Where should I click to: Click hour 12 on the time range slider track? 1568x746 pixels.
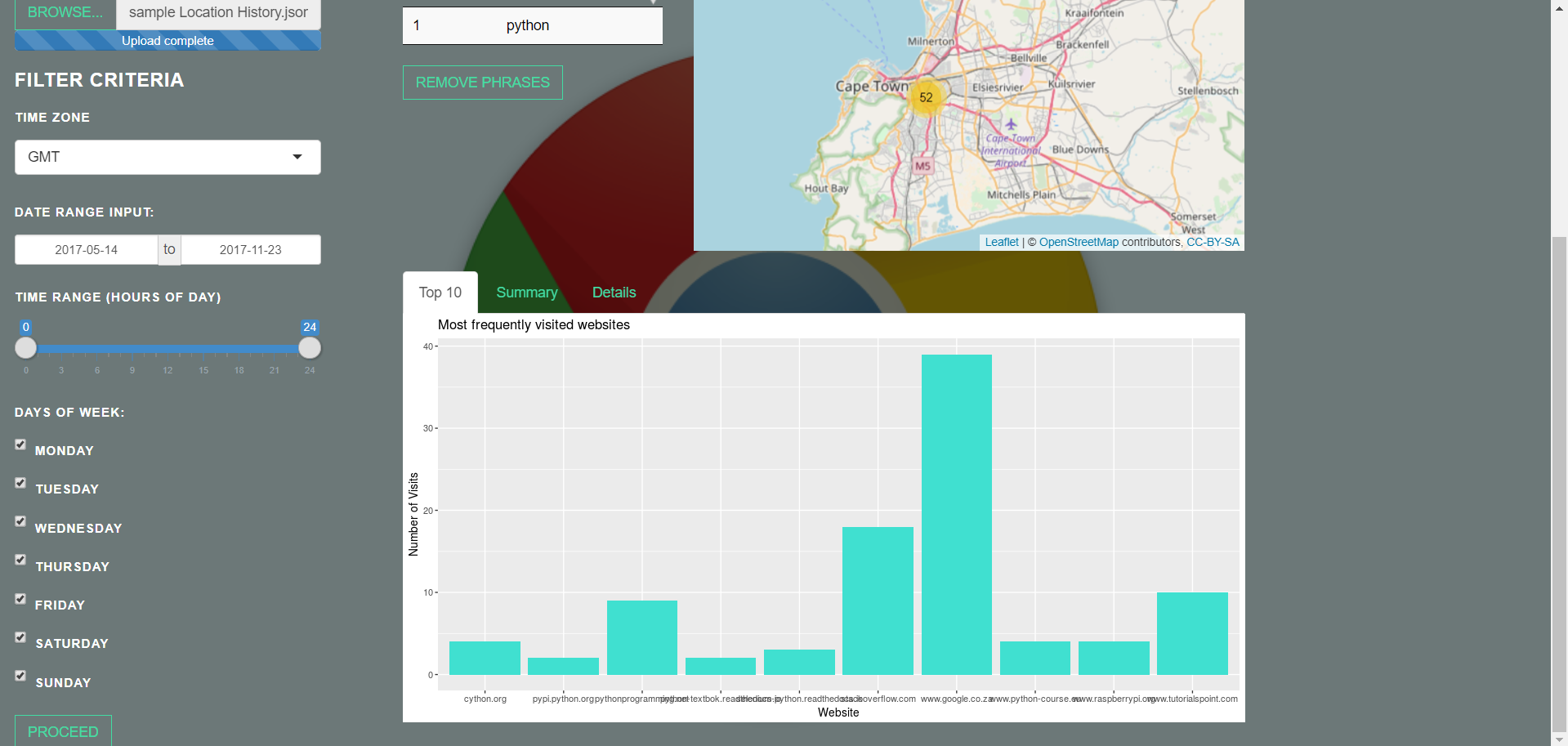click(x=168, y=349)
